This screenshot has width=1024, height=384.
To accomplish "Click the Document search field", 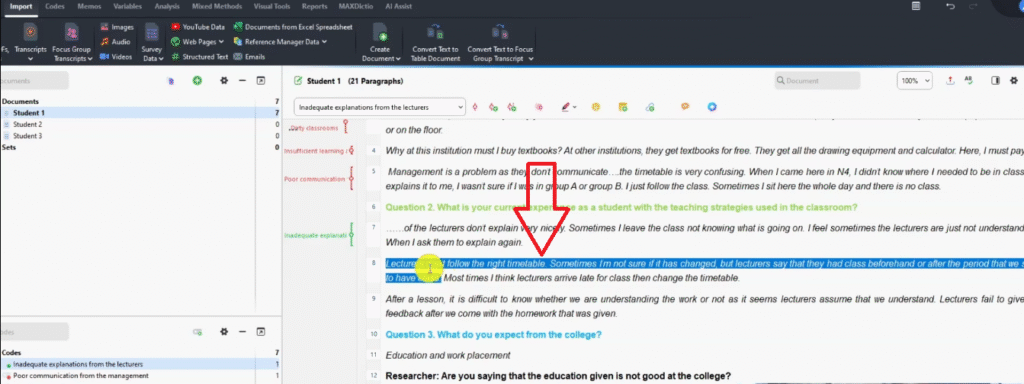I will [817, 81].
